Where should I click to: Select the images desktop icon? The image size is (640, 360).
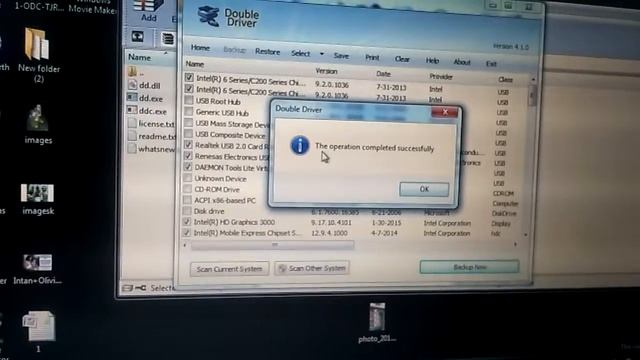(x=38, y=124)
